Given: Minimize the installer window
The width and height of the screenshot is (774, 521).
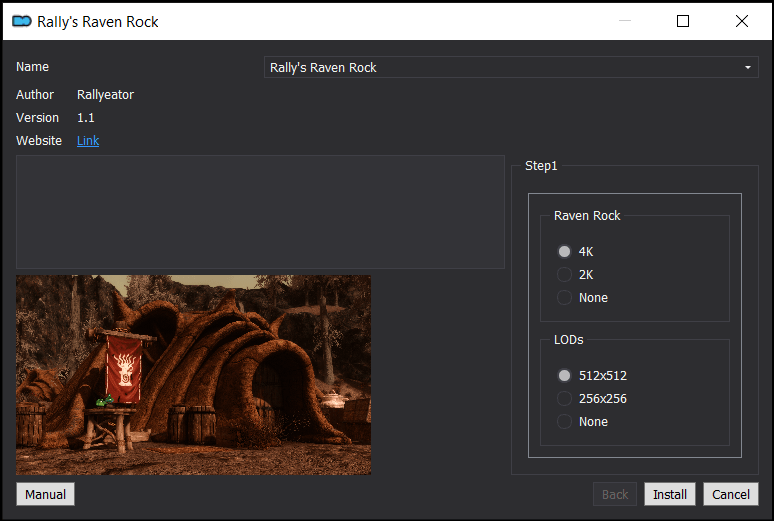Looking at the screenshot, I should pyautogui.click(x=625, y=21).
